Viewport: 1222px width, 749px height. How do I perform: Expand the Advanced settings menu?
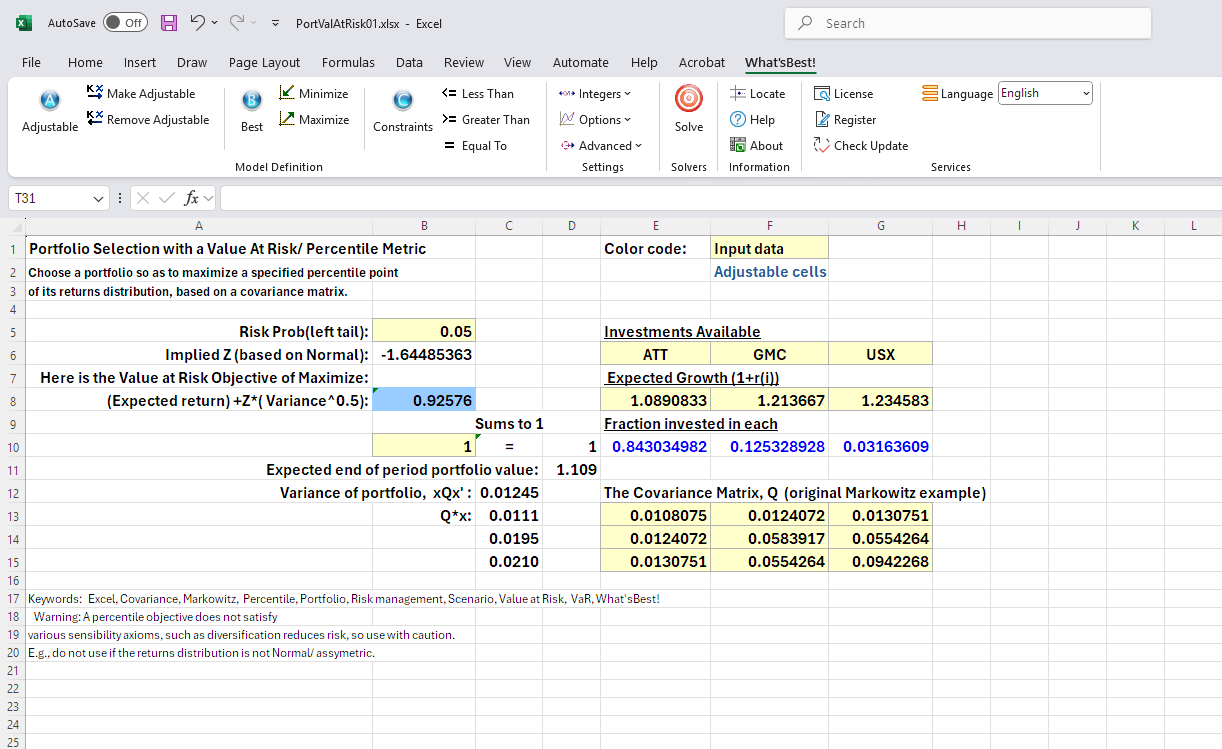click(600, 146)
